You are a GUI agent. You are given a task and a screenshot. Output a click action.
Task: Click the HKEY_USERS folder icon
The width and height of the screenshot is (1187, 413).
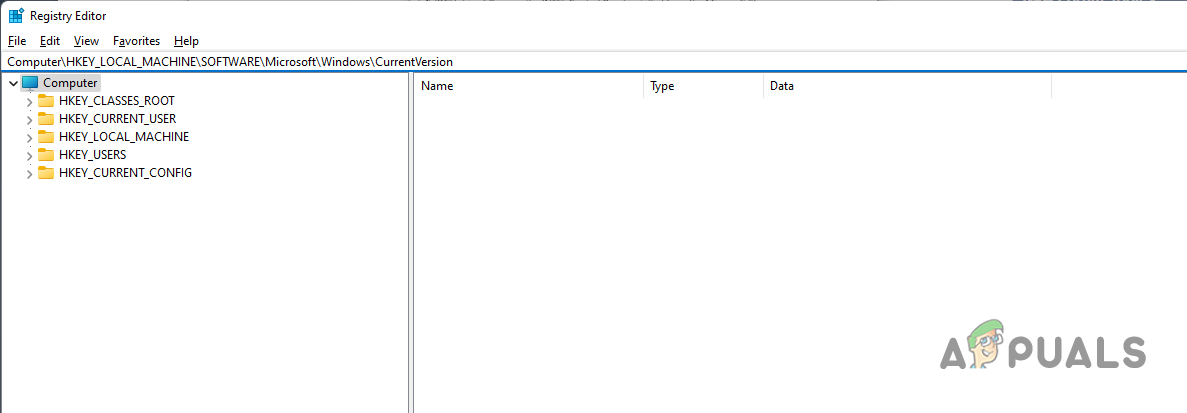point(46,154)
